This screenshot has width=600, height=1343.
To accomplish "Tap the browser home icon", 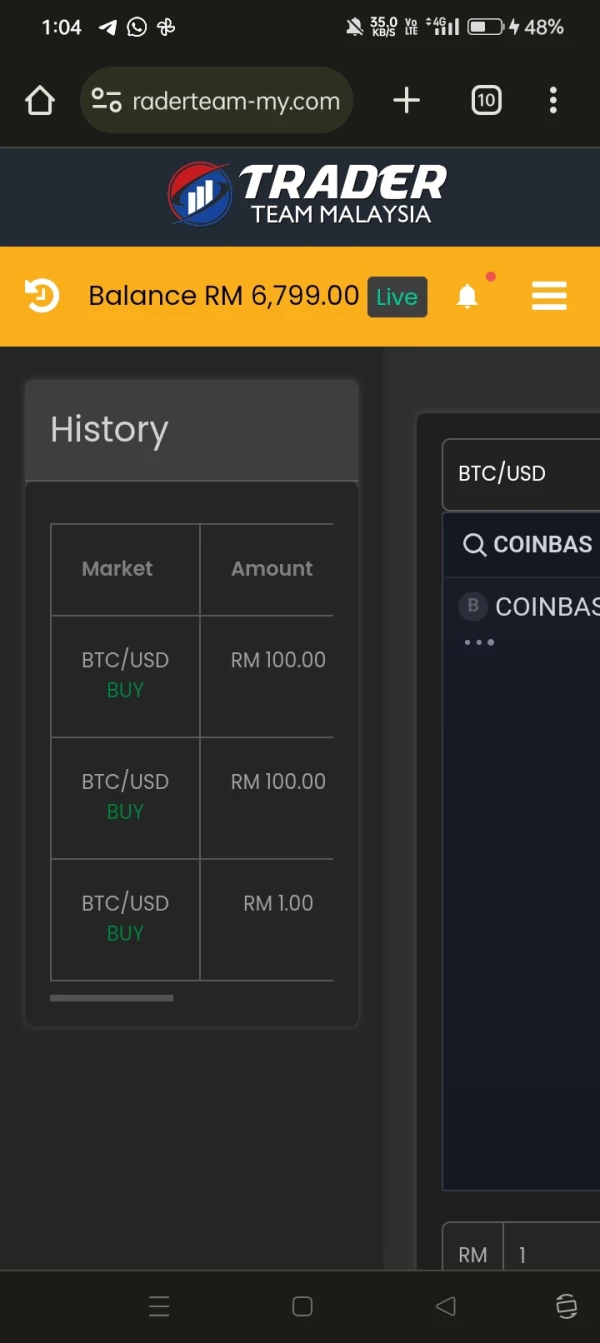I will tap(39, 100).
